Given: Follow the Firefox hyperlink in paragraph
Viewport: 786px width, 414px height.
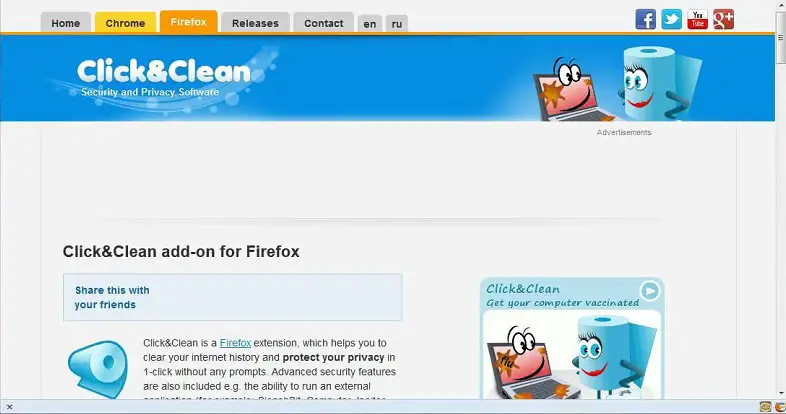Looking at the screenshot, I should click(235, 343).
